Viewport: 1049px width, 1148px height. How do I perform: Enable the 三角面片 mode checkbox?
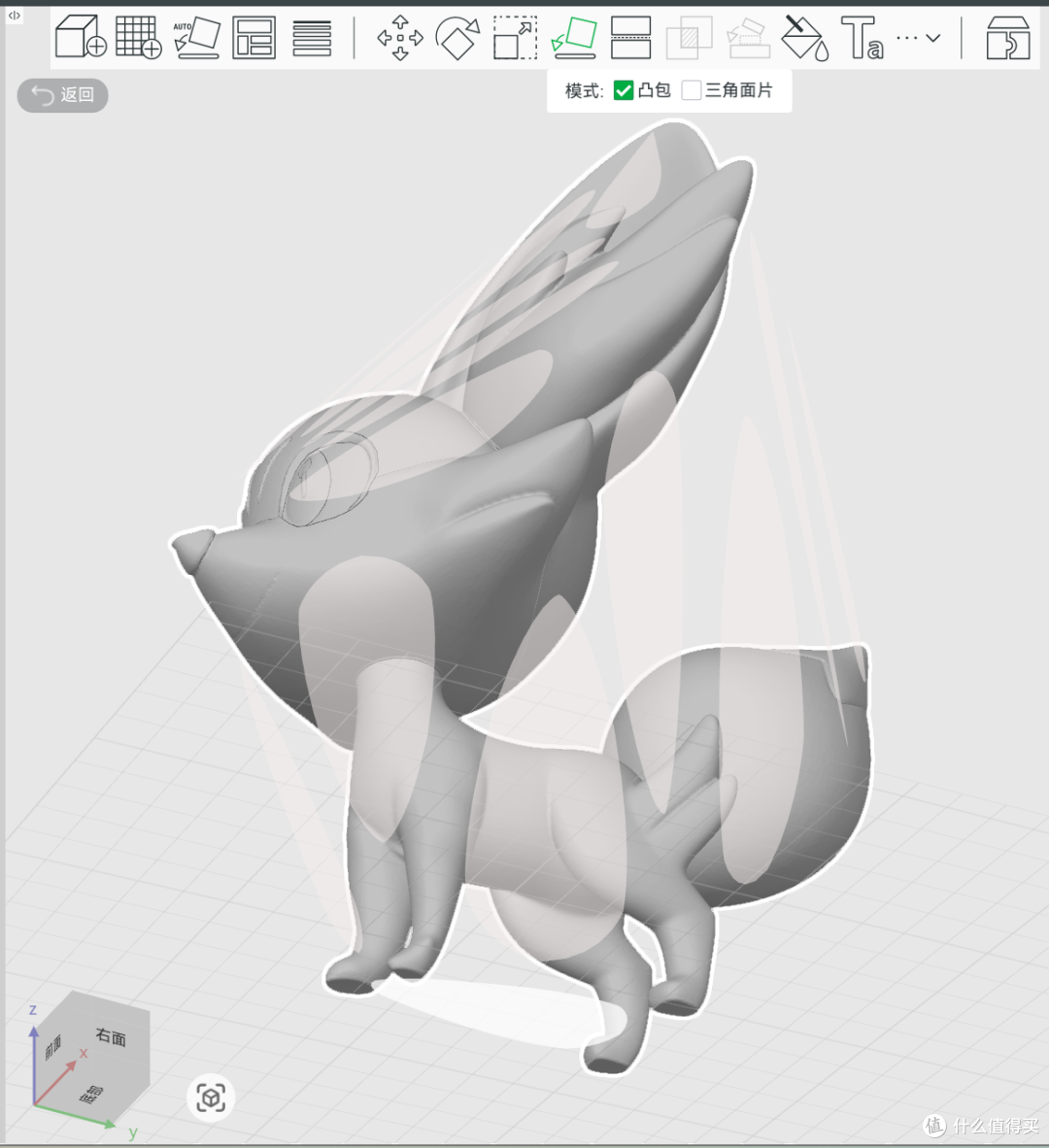click(691, 90)
